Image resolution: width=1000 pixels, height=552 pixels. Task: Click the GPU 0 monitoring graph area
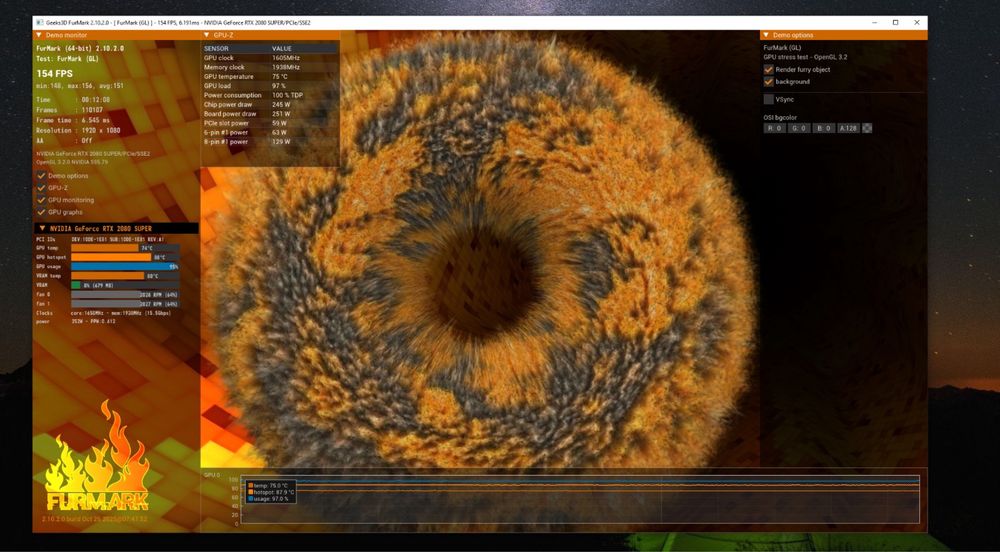[580, 500]
